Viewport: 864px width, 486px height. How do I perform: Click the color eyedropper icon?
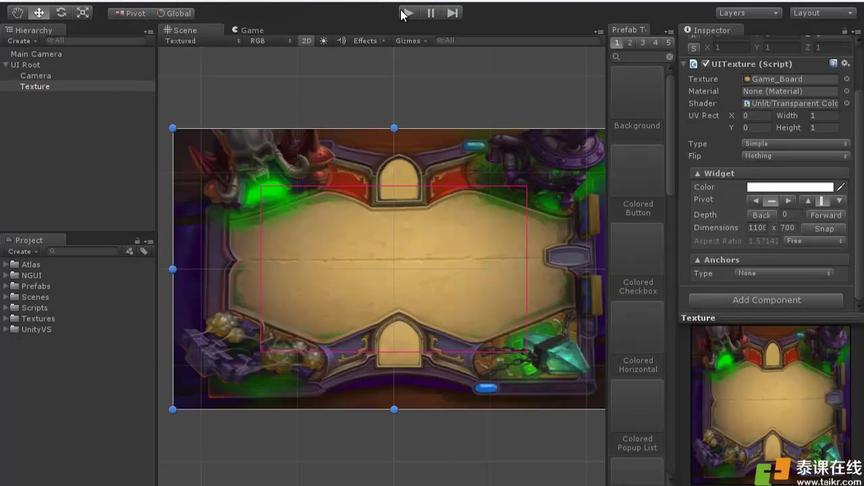pos(840,187)
